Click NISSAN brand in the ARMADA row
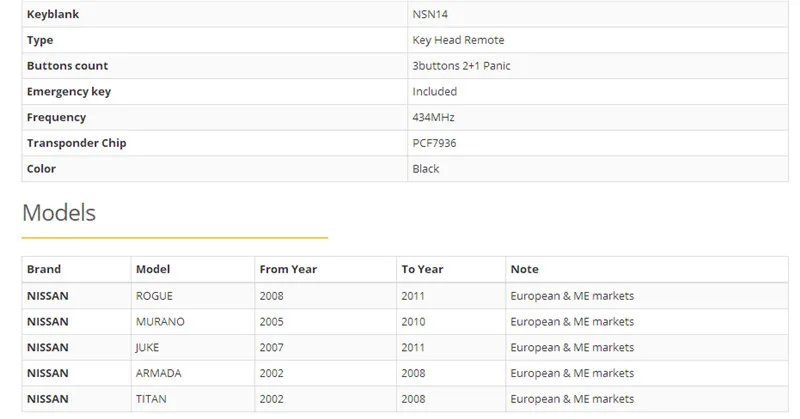This screenshot has width=800, height=419. click(x=47, y=374)
